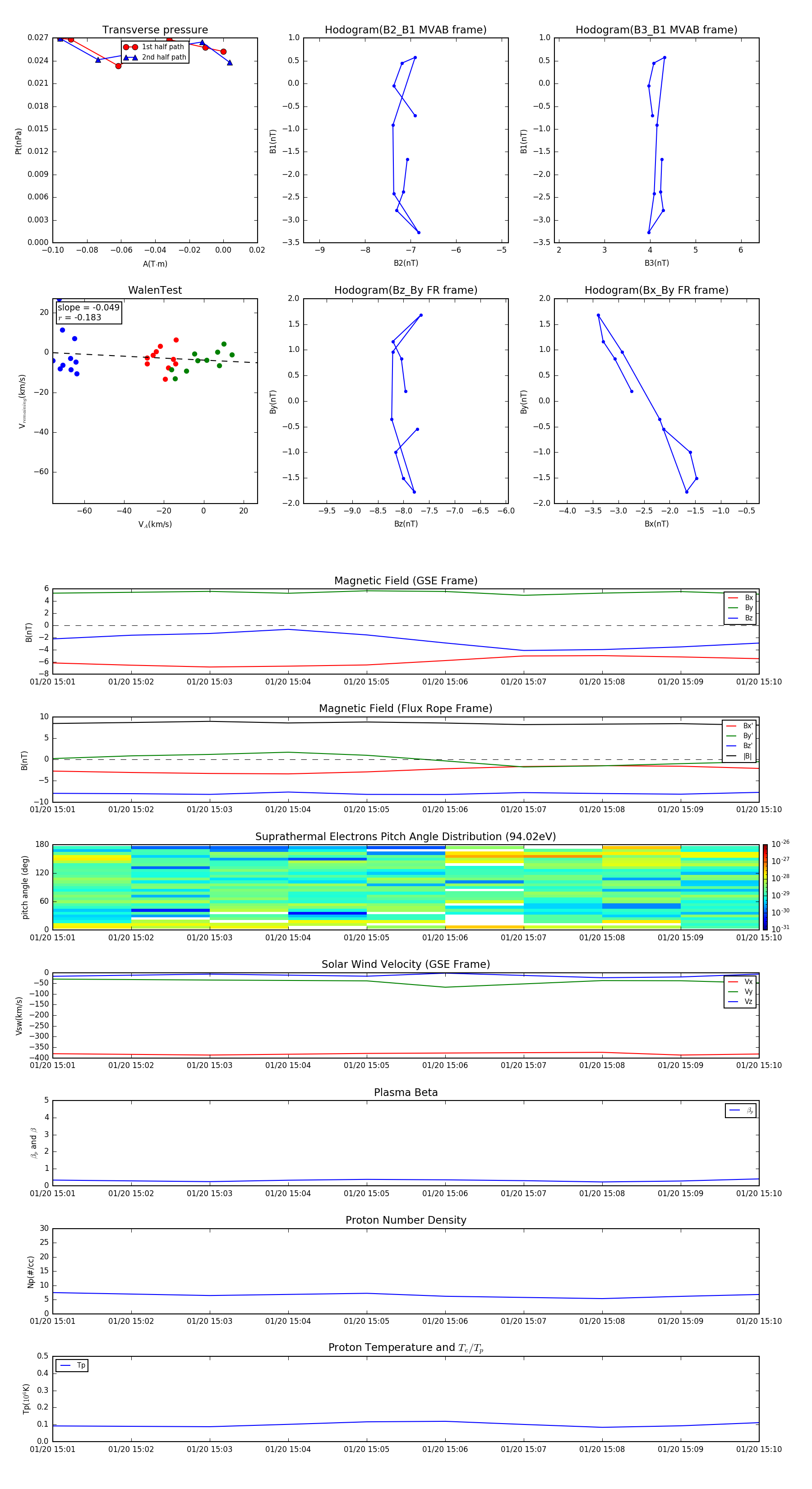
Task: Click the 'Transverse pressure' plot title
Action: 155,30
